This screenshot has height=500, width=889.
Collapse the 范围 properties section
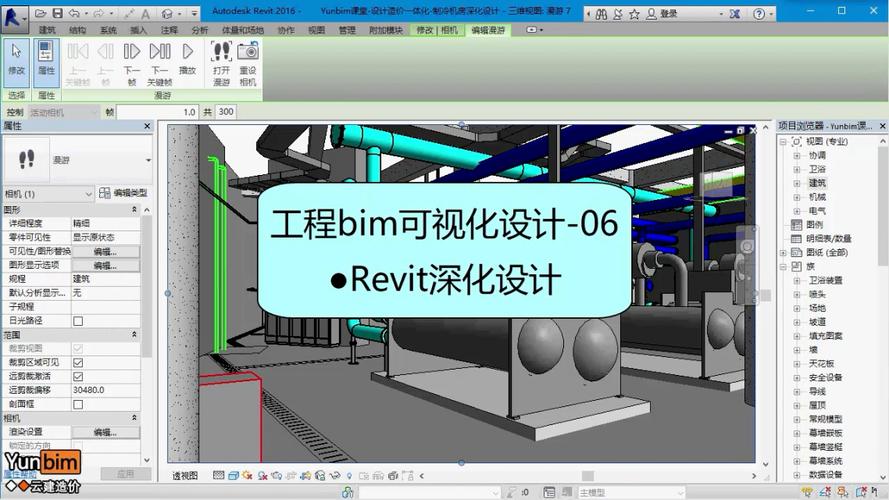[134, 335]
